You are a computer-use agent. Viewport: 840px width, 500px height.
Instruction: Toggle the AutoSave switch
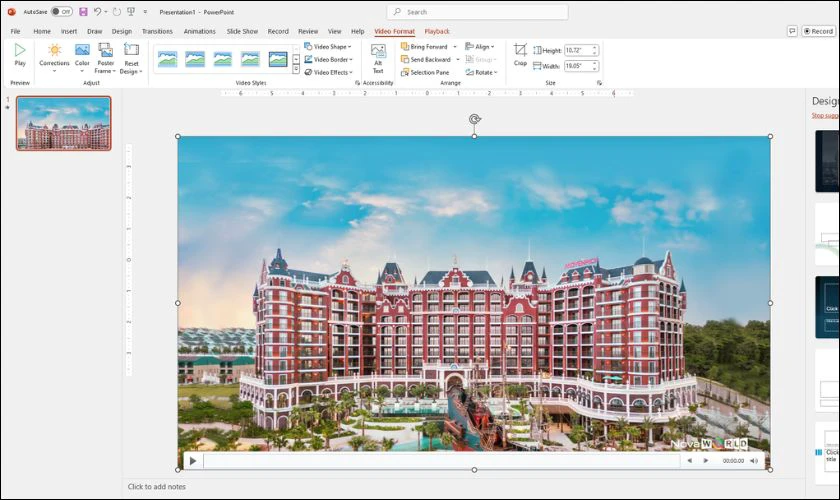[62, 12]
